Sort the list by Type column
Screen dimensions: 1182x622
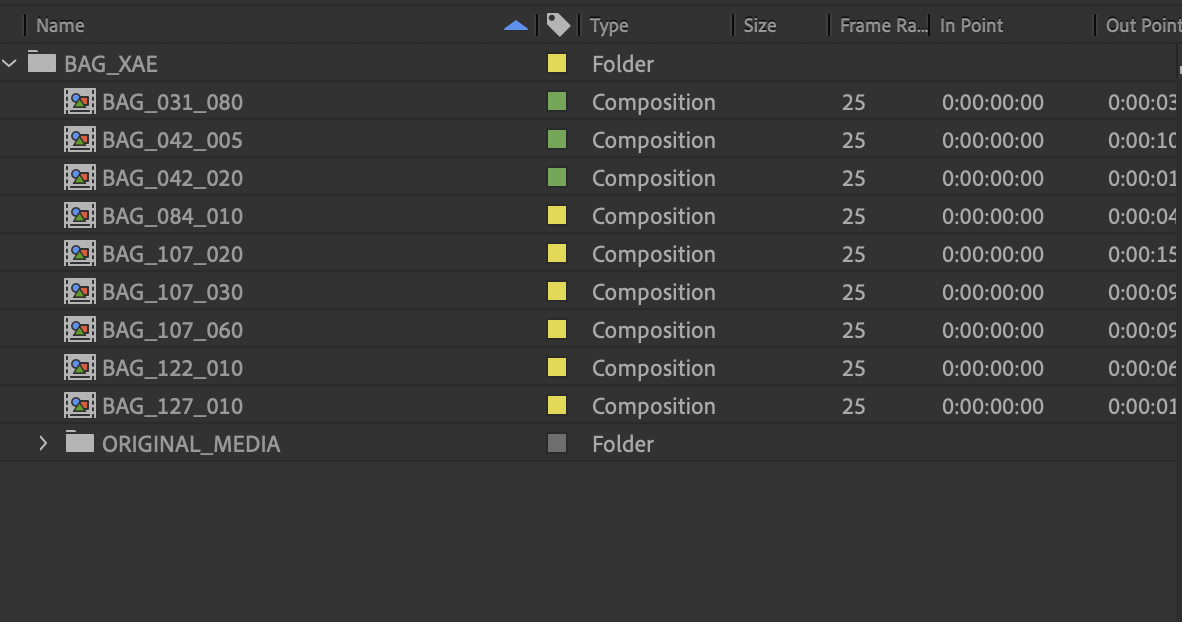click(x=609, y=26)
